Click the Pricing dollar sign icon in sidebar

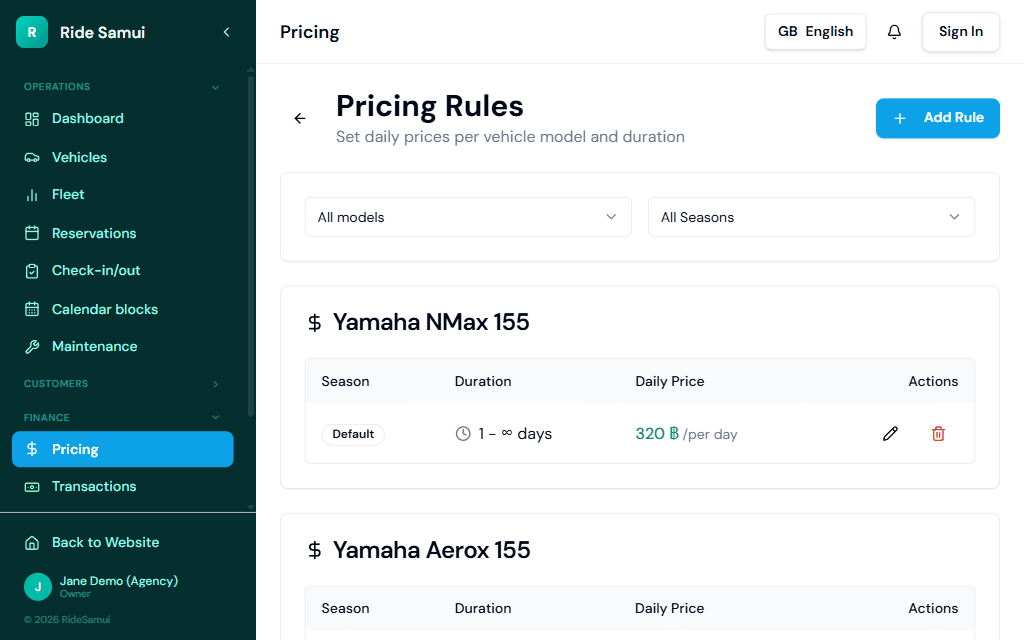(32, 449)
